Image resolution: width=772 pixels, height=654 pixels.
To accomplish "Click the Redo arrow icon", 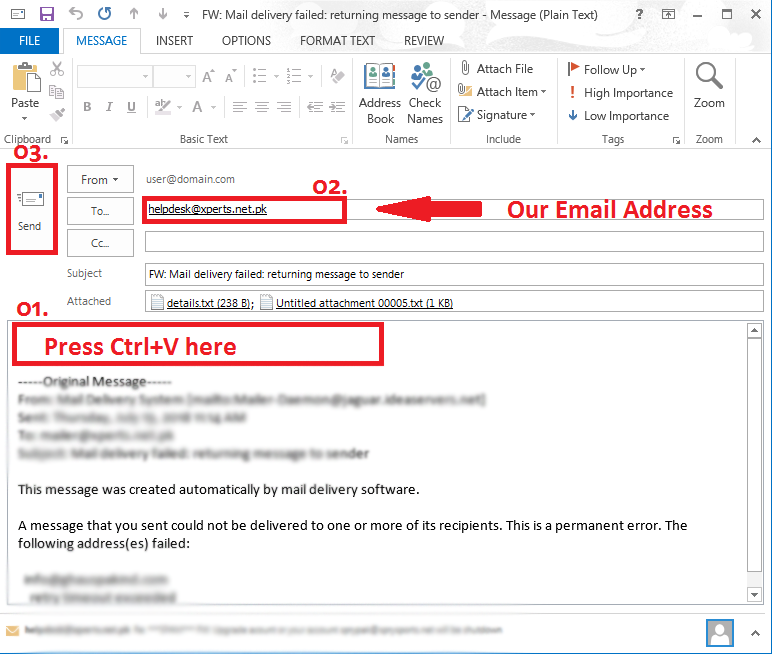I will [x=104, y=14].
